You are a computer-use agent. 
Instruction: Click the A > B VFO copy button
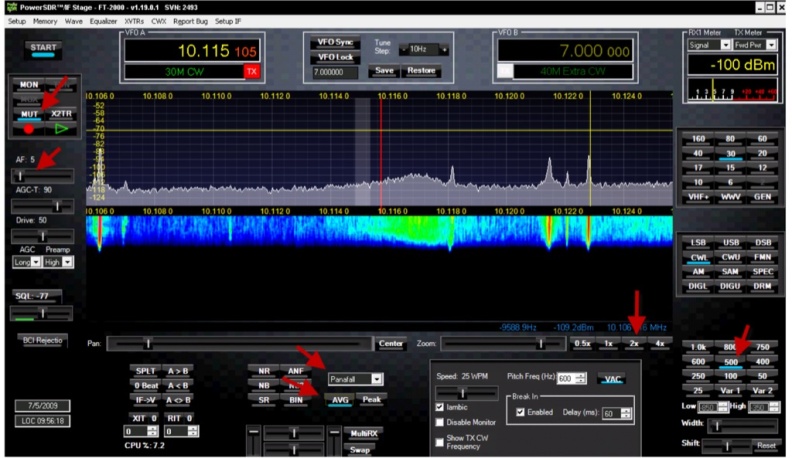pos(178,371)
